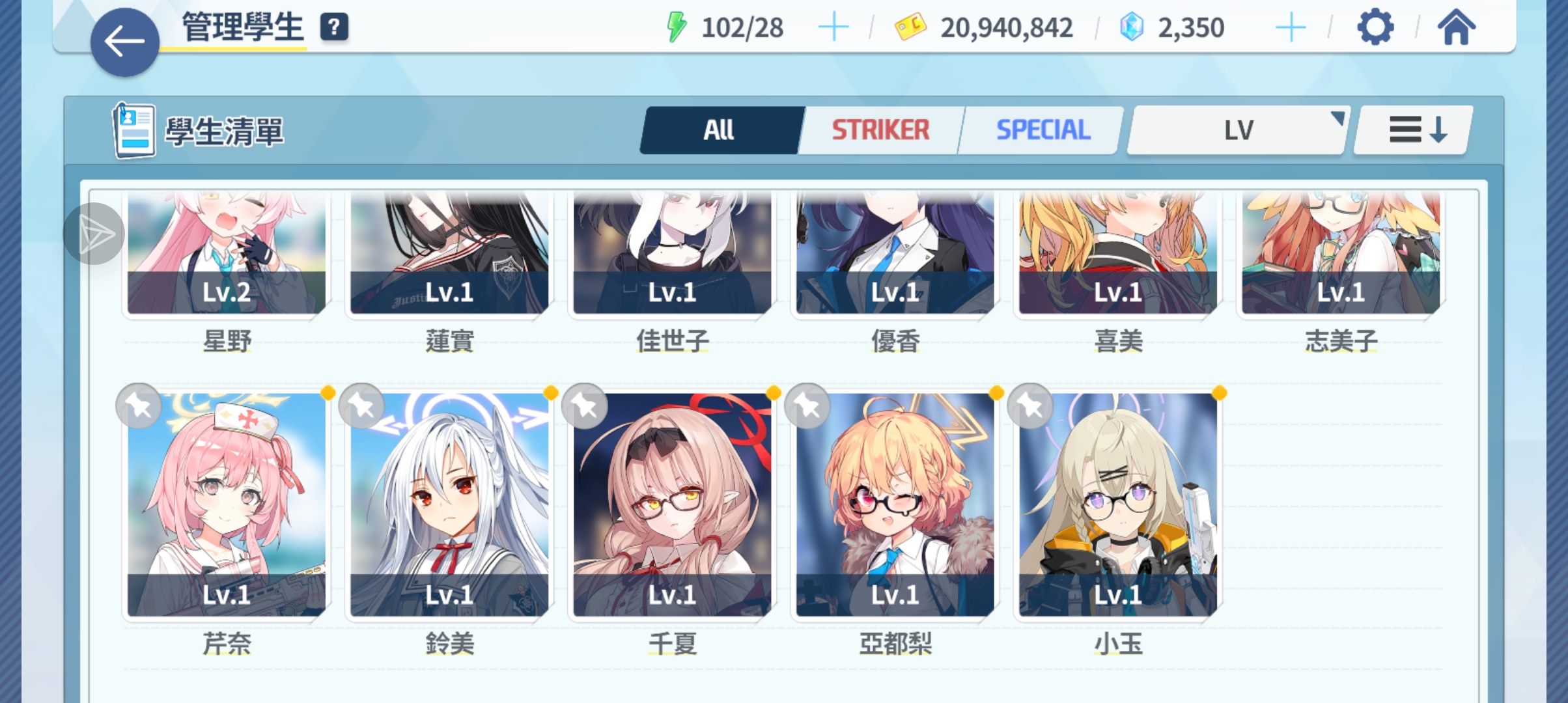This screenshot has height=703, width=1568.
Task: Open the settings gear
Action: (1375, 27)
